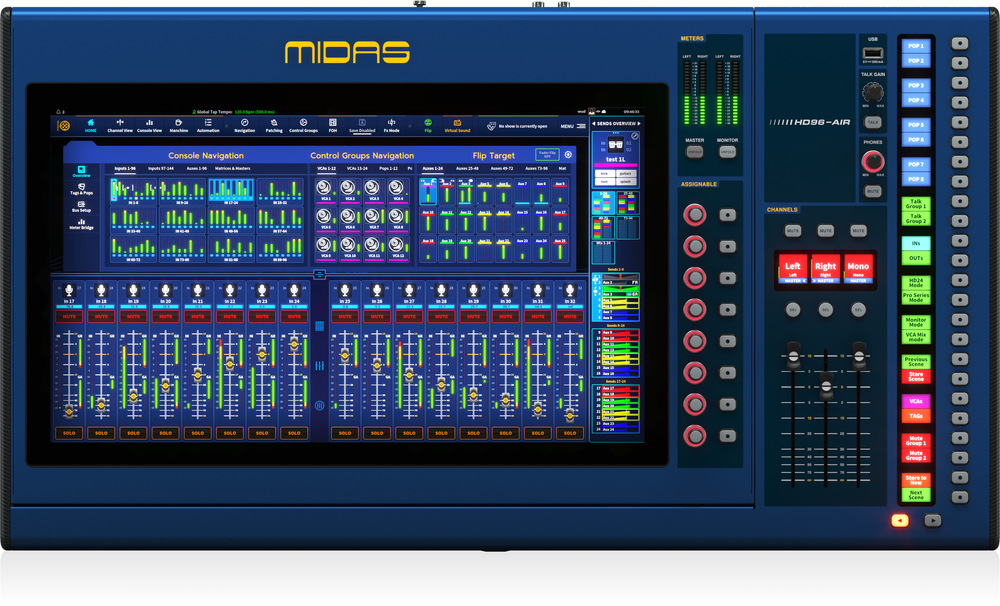Switch to the Inputs 97-144 tab
This screenshot has height=606, width=1000.
161,169
